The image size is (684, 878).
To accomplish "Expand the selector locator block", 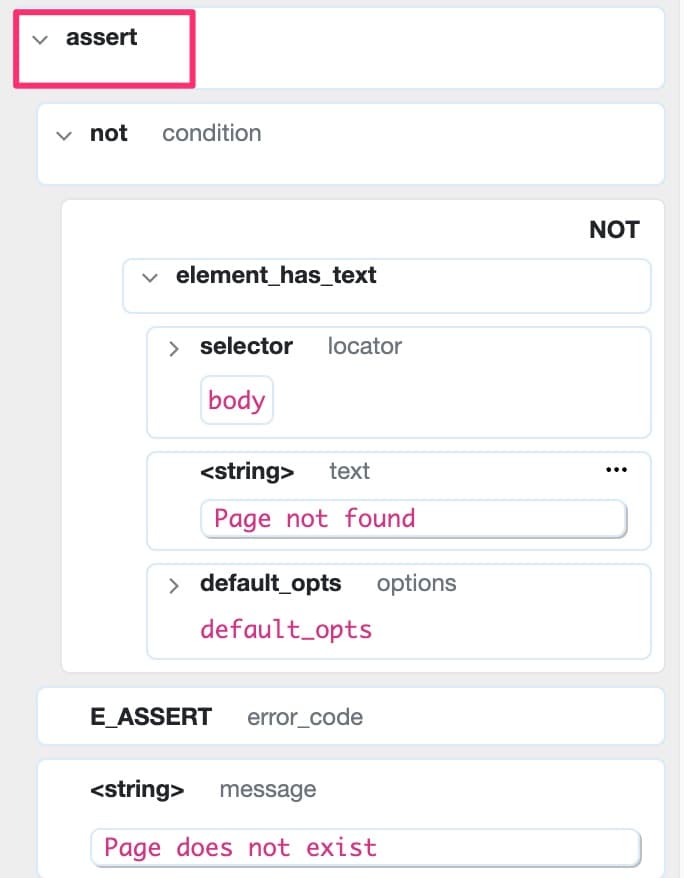I will coord(172,348).
